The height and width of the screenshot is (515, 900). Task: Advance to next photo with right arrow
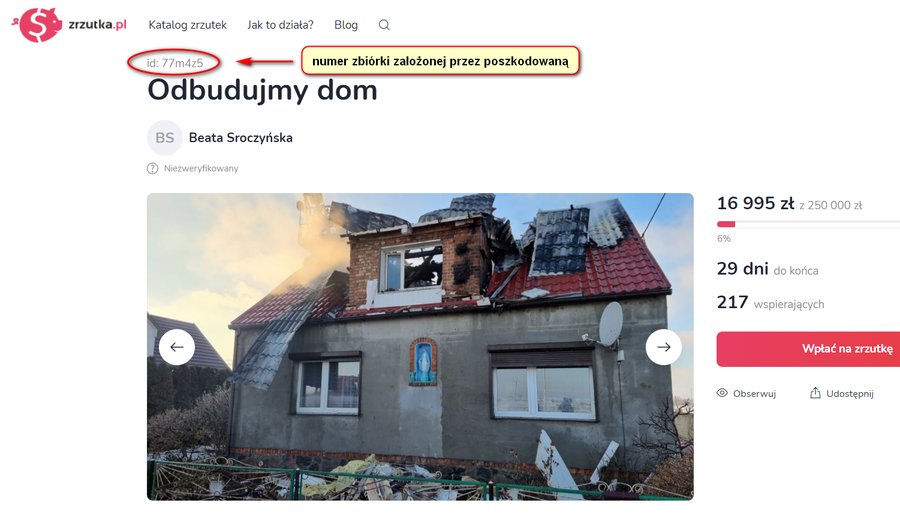(x=664, y=347)
